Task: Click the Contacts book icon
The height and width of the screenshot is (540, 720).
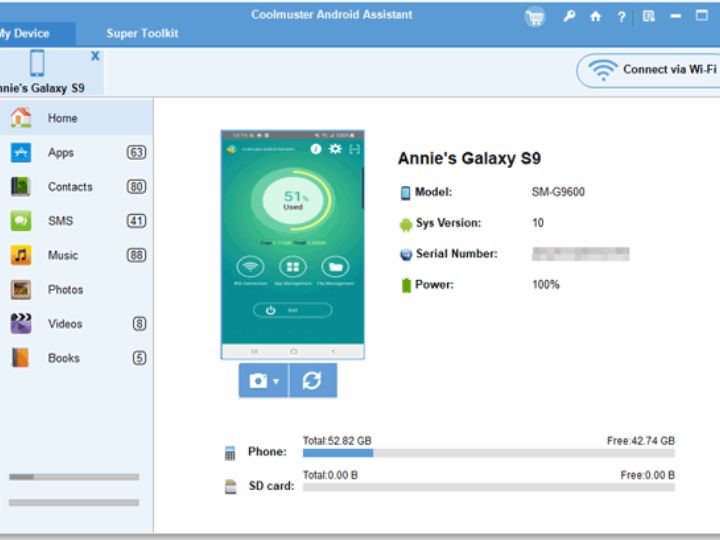Action: [21, 186]
